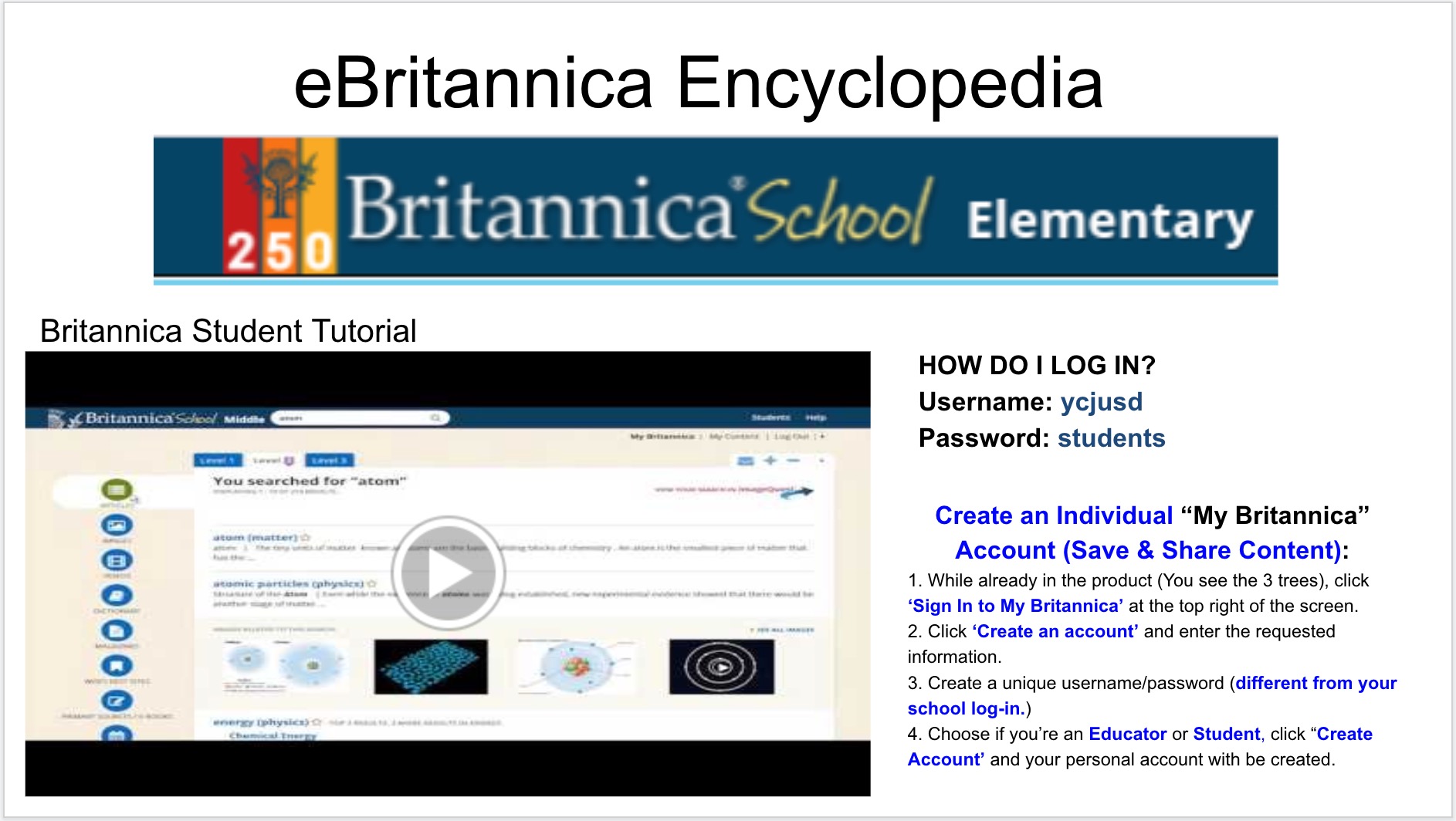Click the Magazines icon in video sidebar

117,631
